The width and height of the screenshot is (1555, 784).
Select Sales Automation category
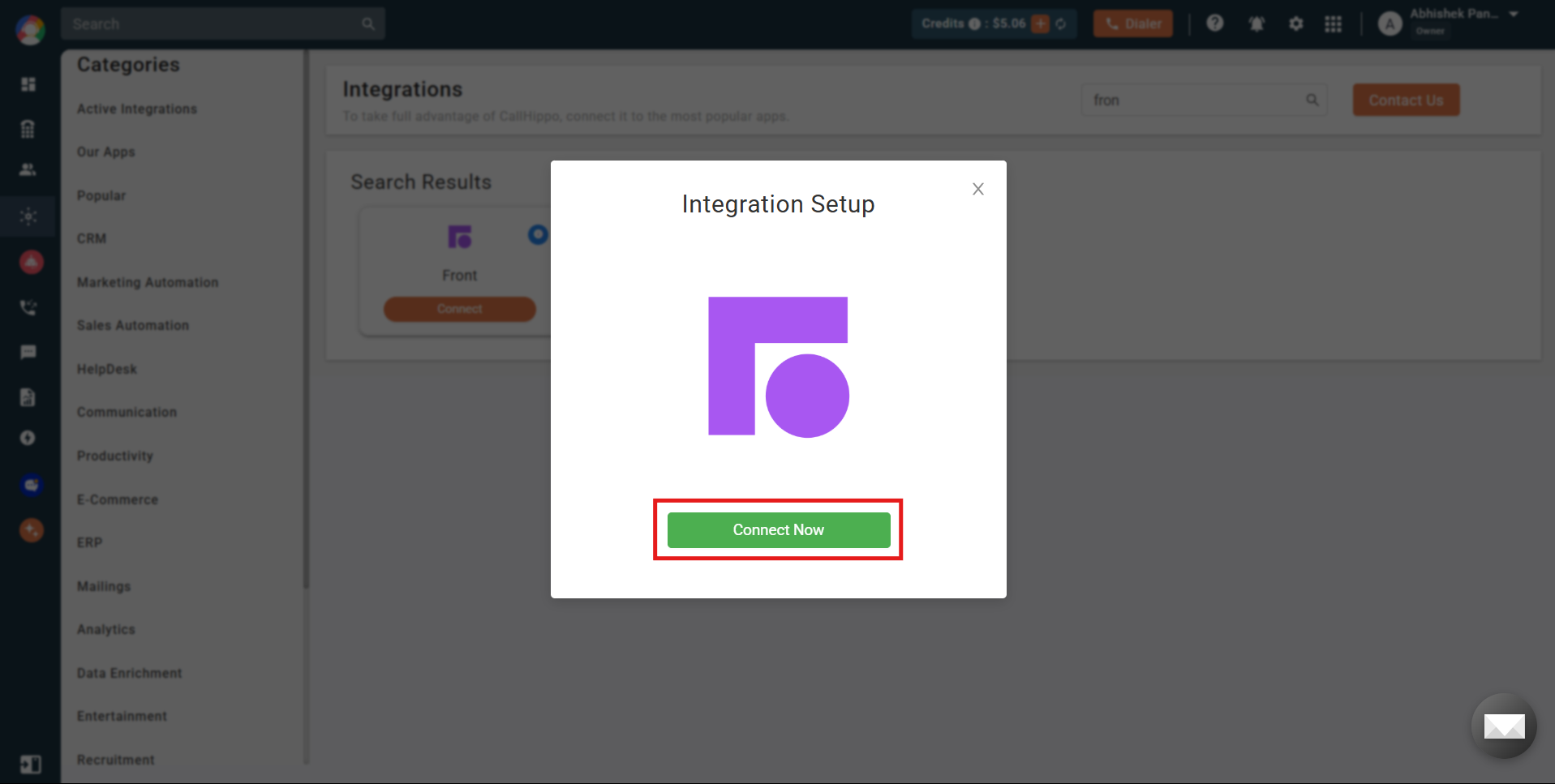click(132, 325)
